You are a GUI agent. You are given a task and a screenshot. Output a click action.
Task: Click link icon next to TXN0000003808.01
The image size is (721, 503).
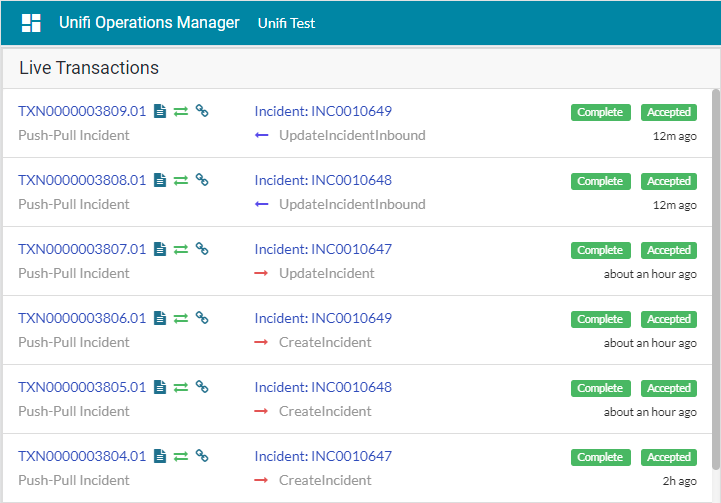pos(202,181)
